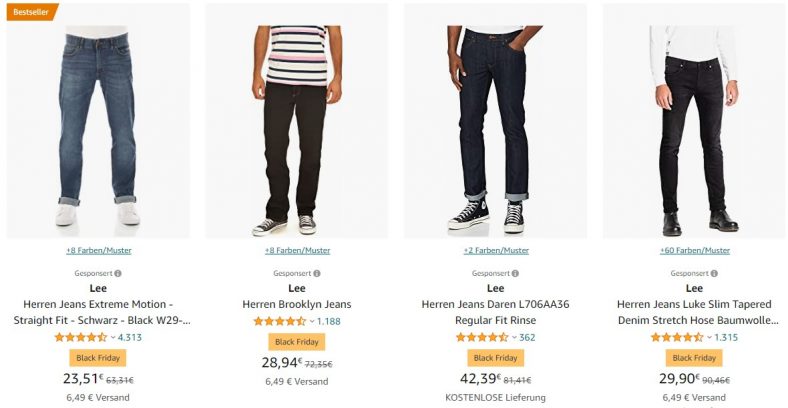Screen dimensions: 788x408
Task: Expand rating chevron beside the 4.313 reviews count
Action: click(x=113, y=338)
